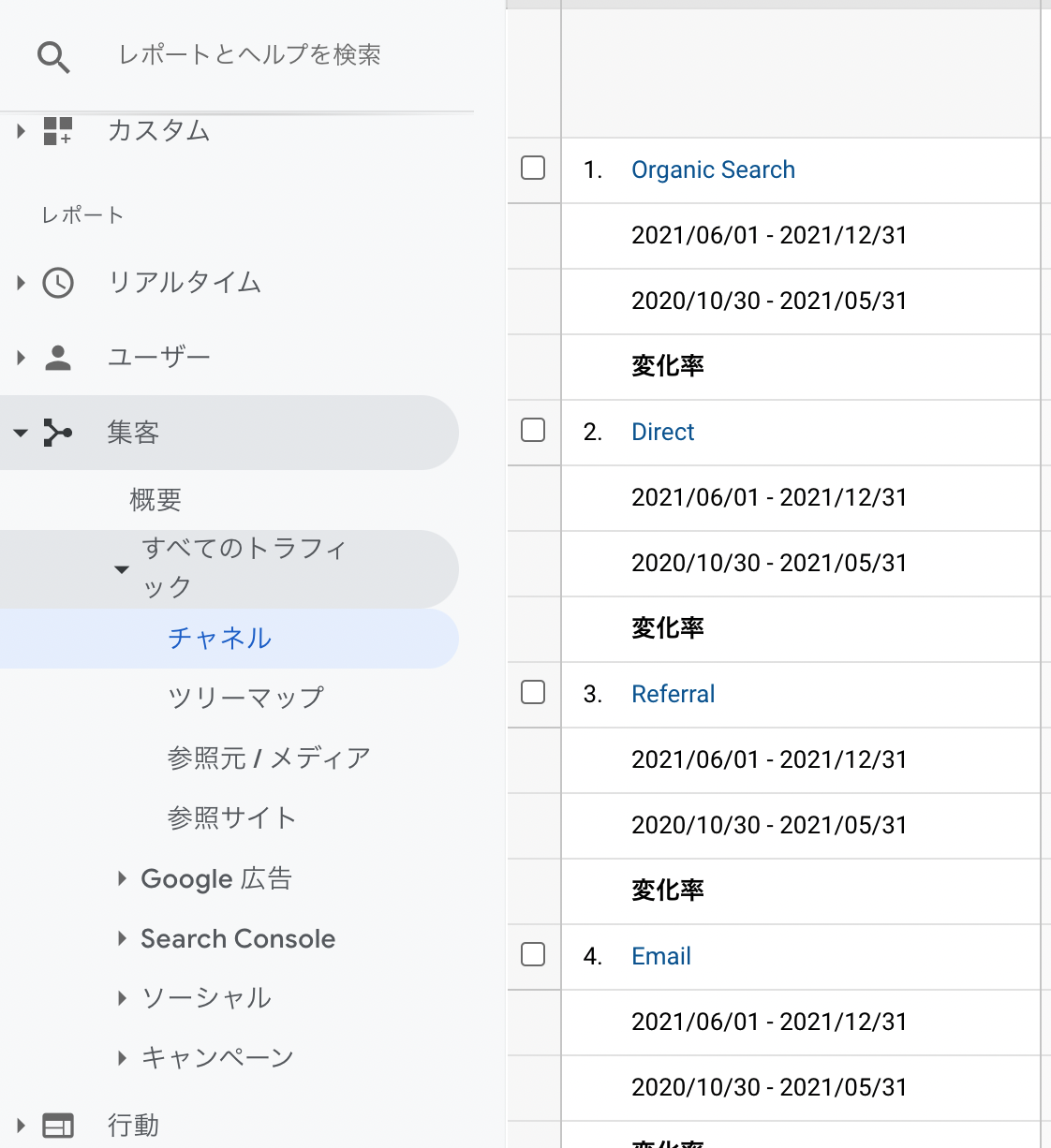Click the magnifying glass search icon
The width and height of the screenshot is (1051, 1148).
(x=53, y=57)
